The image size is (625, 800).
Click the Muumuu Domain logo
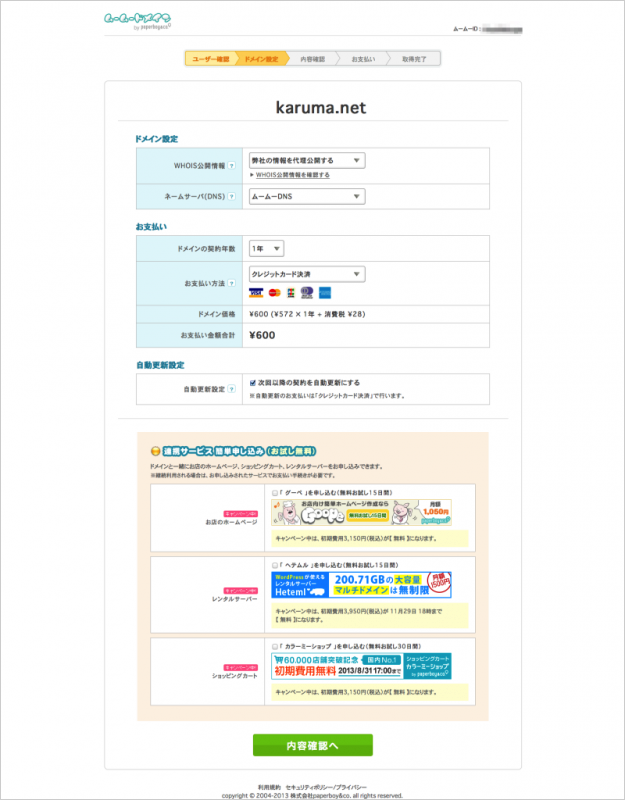click(138, 20)
